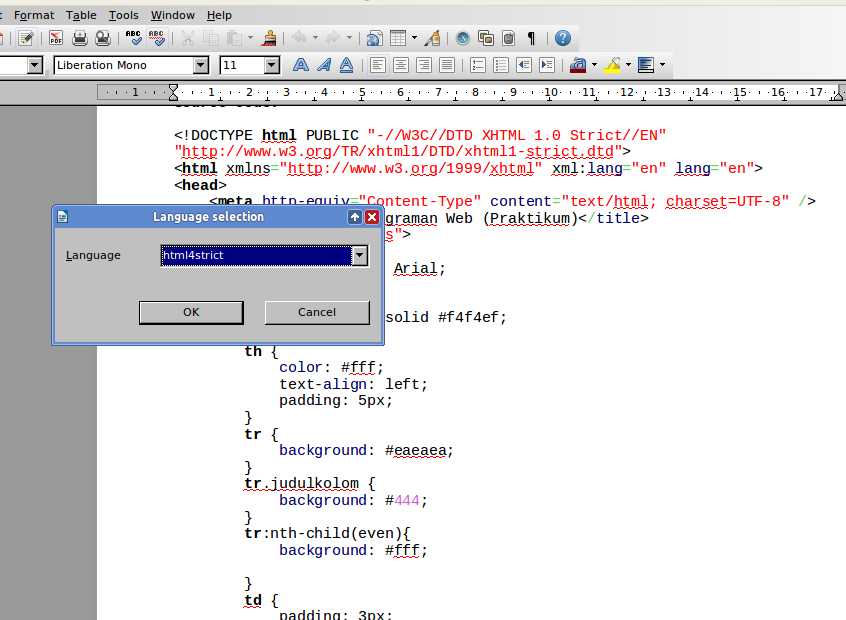Expand the Language combo box arrow

(x=360, y=255)
